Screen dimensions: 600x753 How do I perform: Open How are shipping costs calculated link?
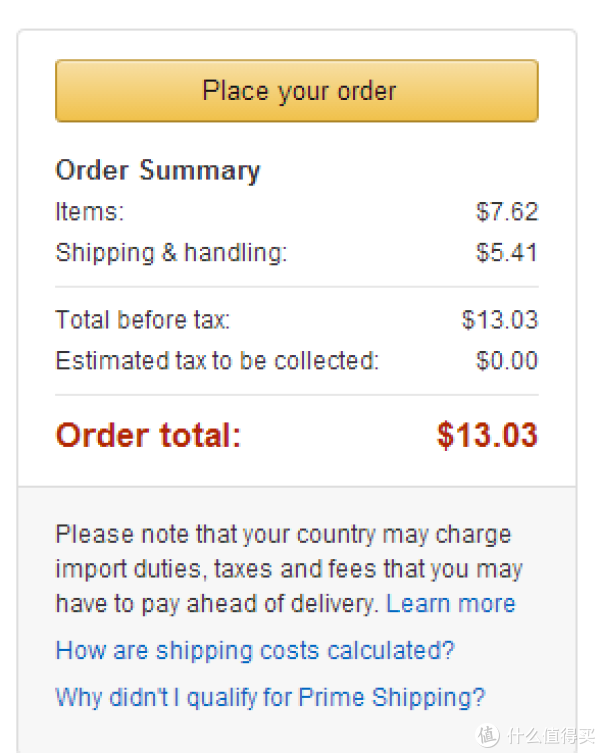pos(255,651)
